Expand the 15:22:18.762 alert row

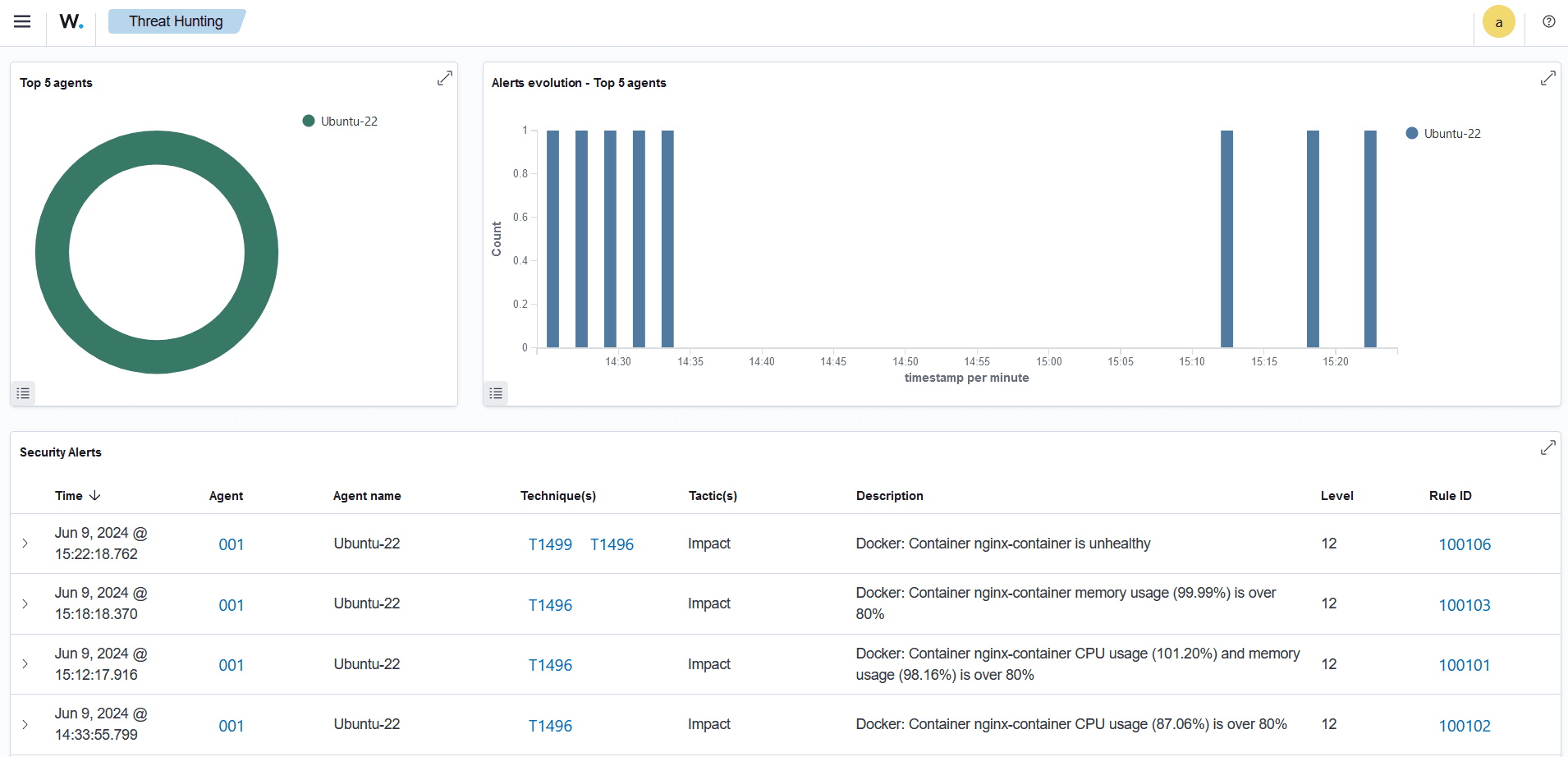pos(25,544)
